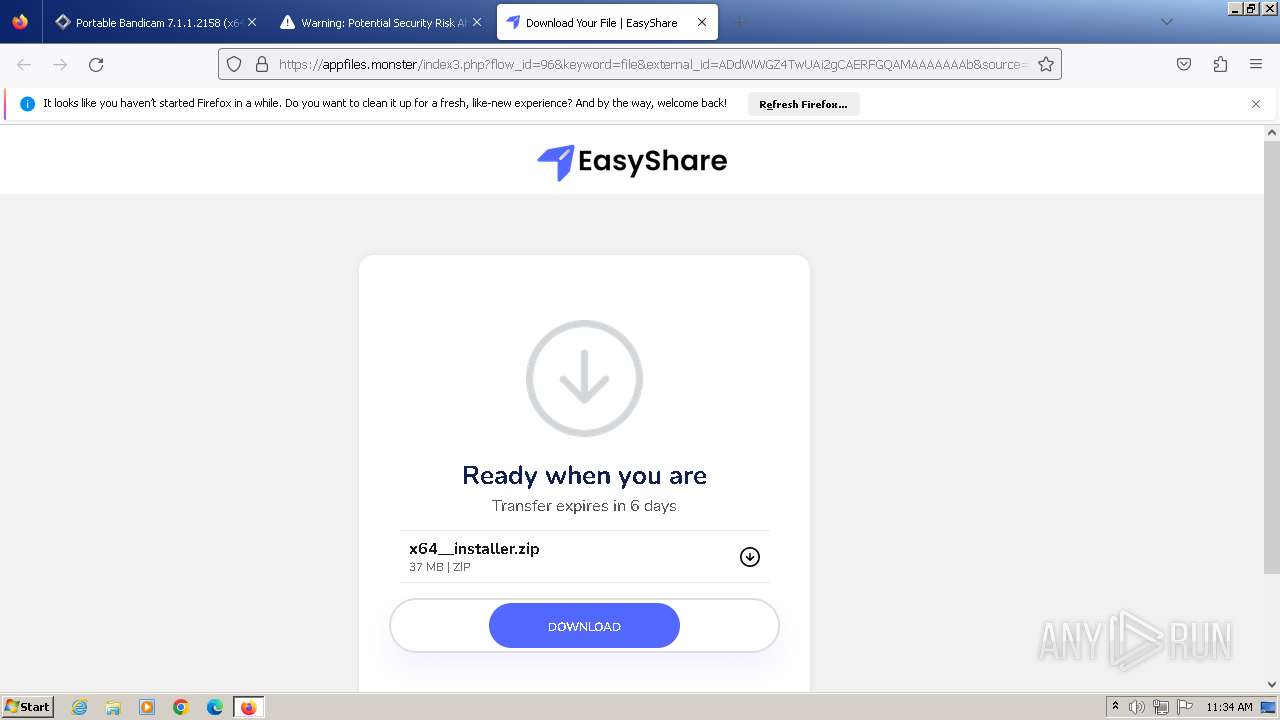Select the Firefox taskbar button
1280x720 pixels.
[248, 707]
